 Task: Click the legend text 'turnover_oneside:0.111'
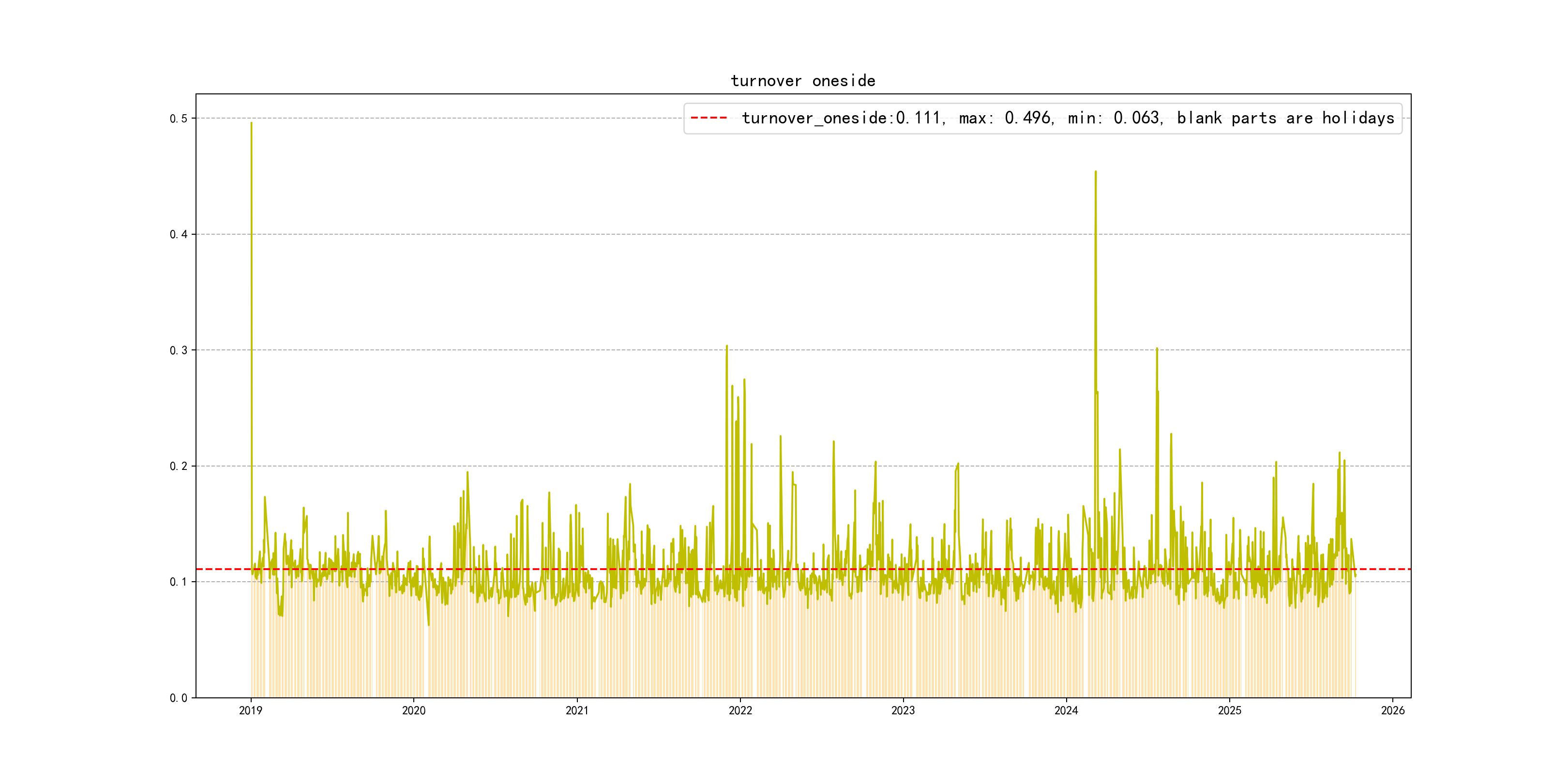tap(842, 118)
